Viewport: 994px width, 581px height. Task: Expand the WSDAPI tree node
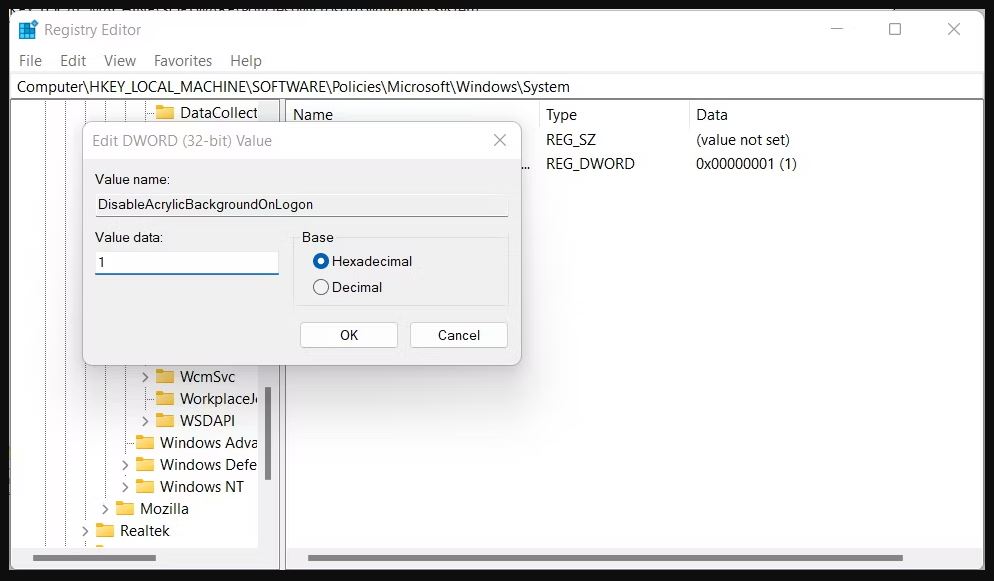tap(145, 421)
